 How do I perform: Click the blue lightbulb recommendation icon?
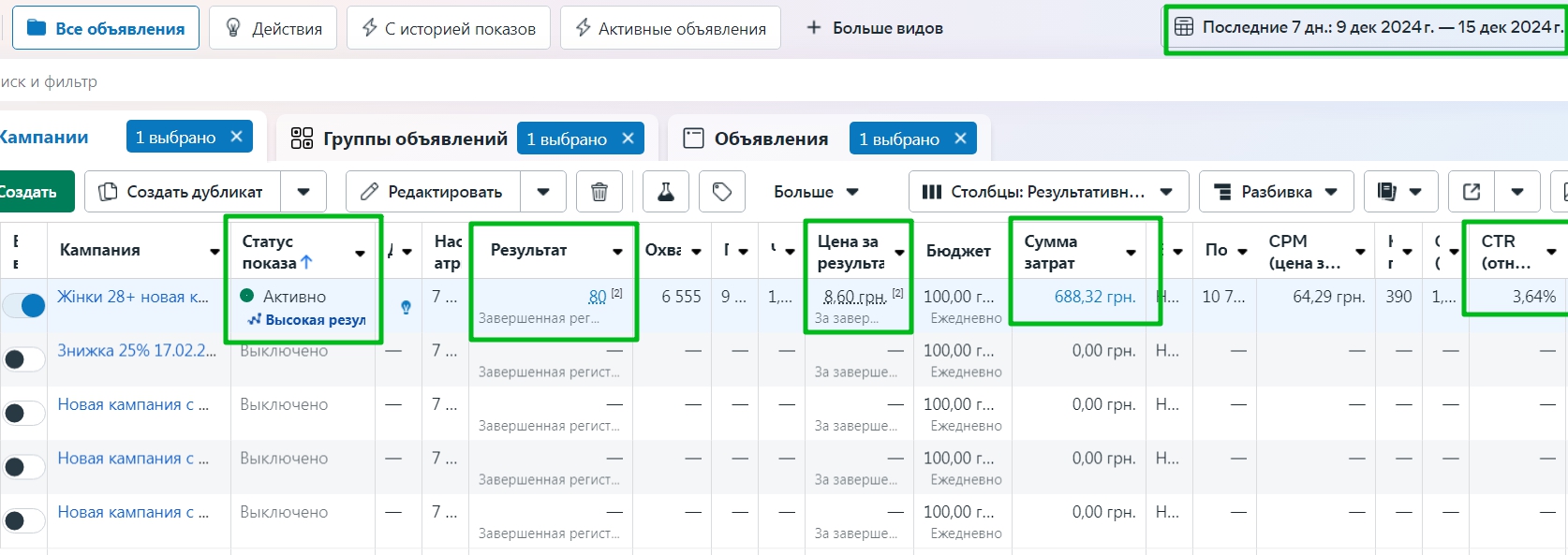(x=406, y=307)
